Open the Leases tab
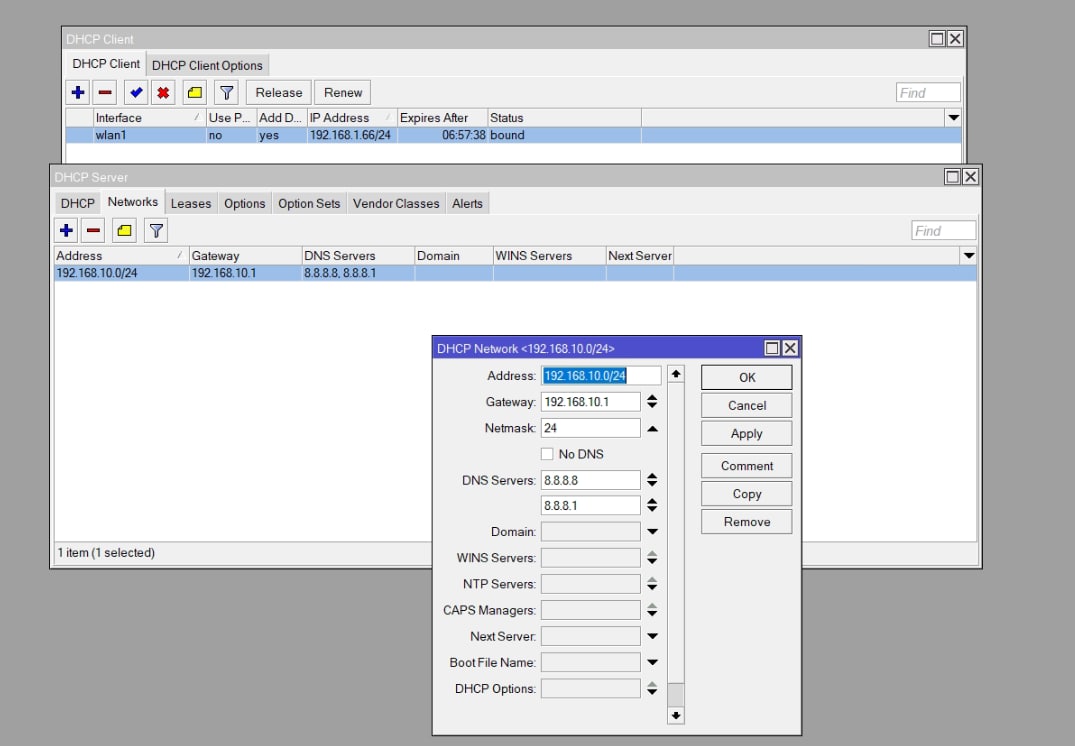The image size is (1075, 746). point(191,204)
